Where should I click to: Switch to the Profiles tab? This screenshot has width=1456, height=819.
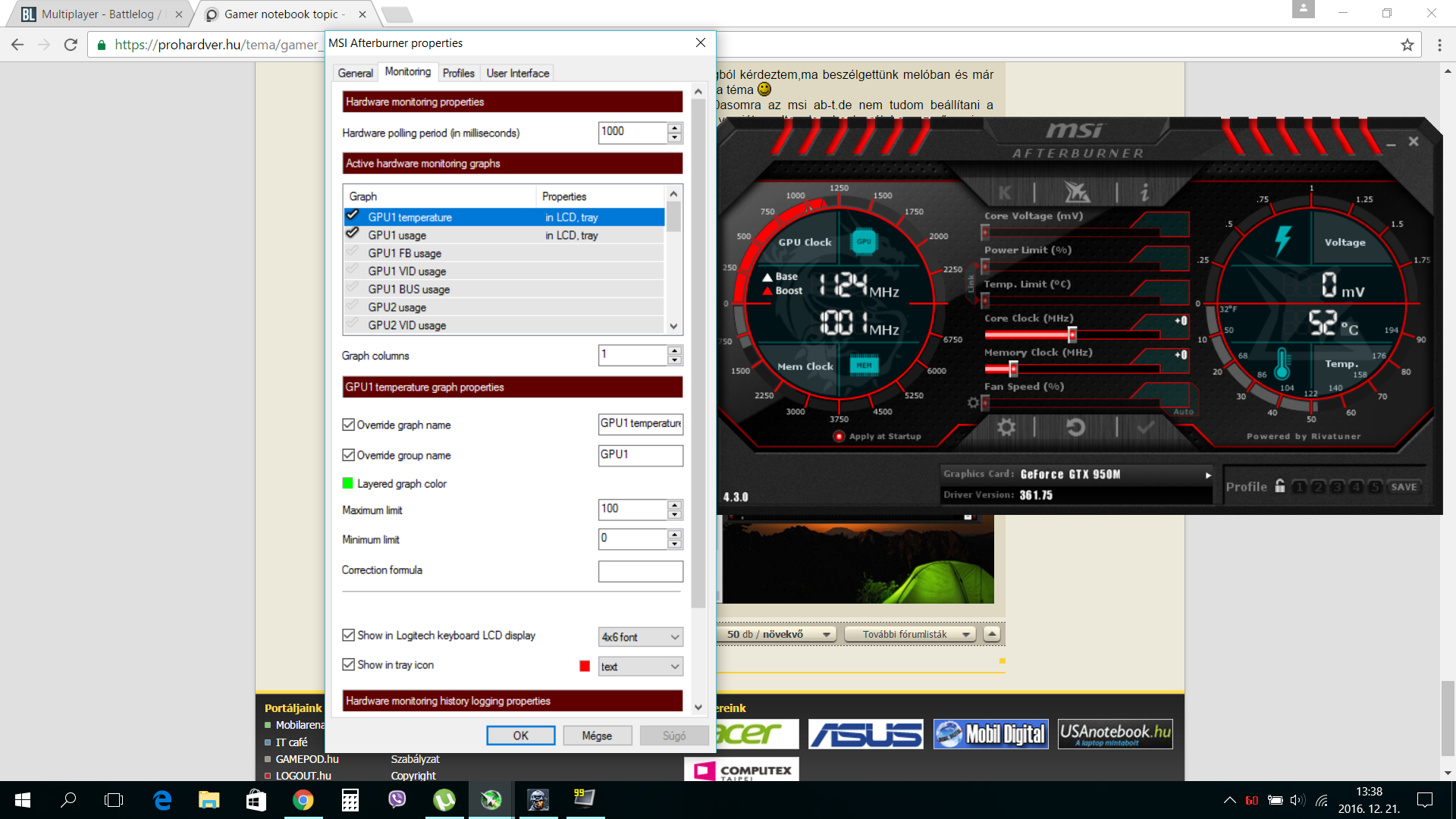coord(458,73)
